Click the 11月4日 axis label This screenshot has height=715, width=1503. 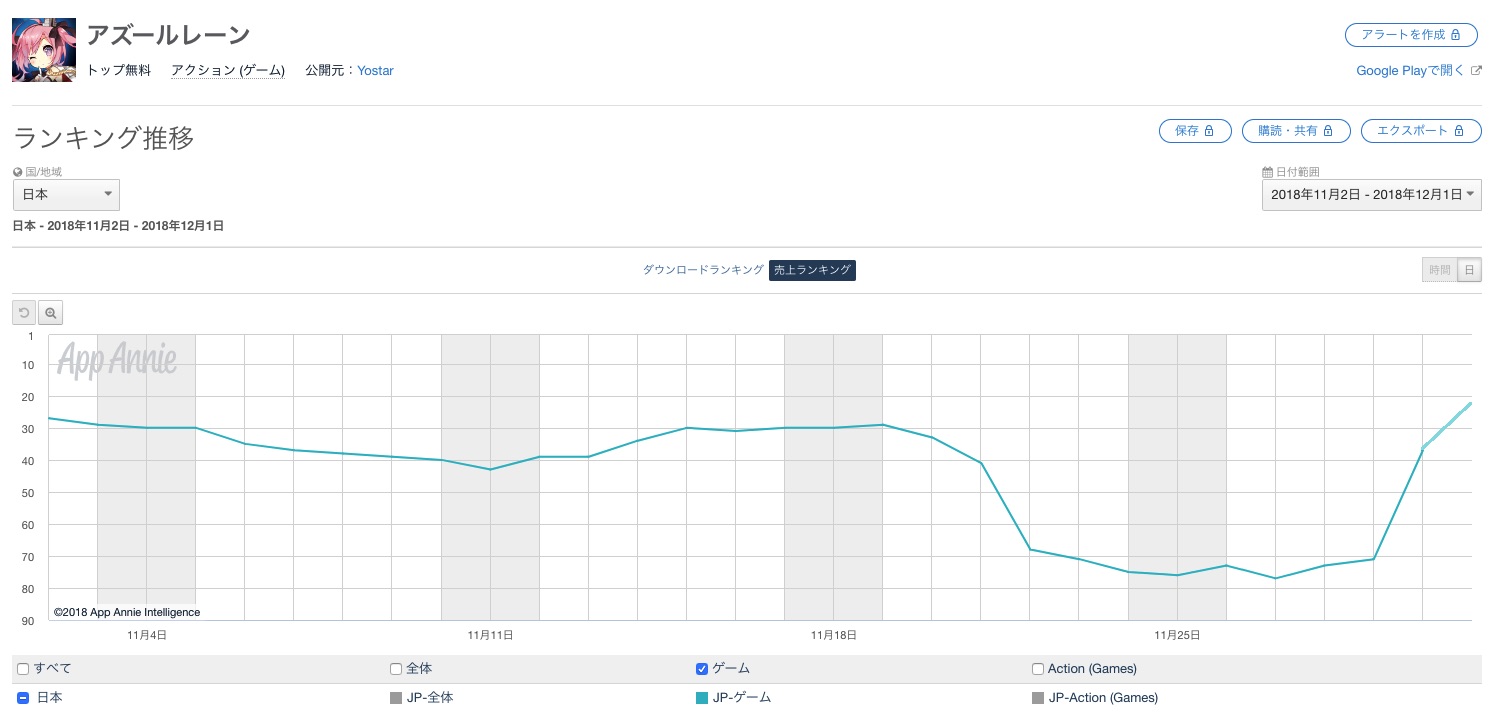point(146,635)
